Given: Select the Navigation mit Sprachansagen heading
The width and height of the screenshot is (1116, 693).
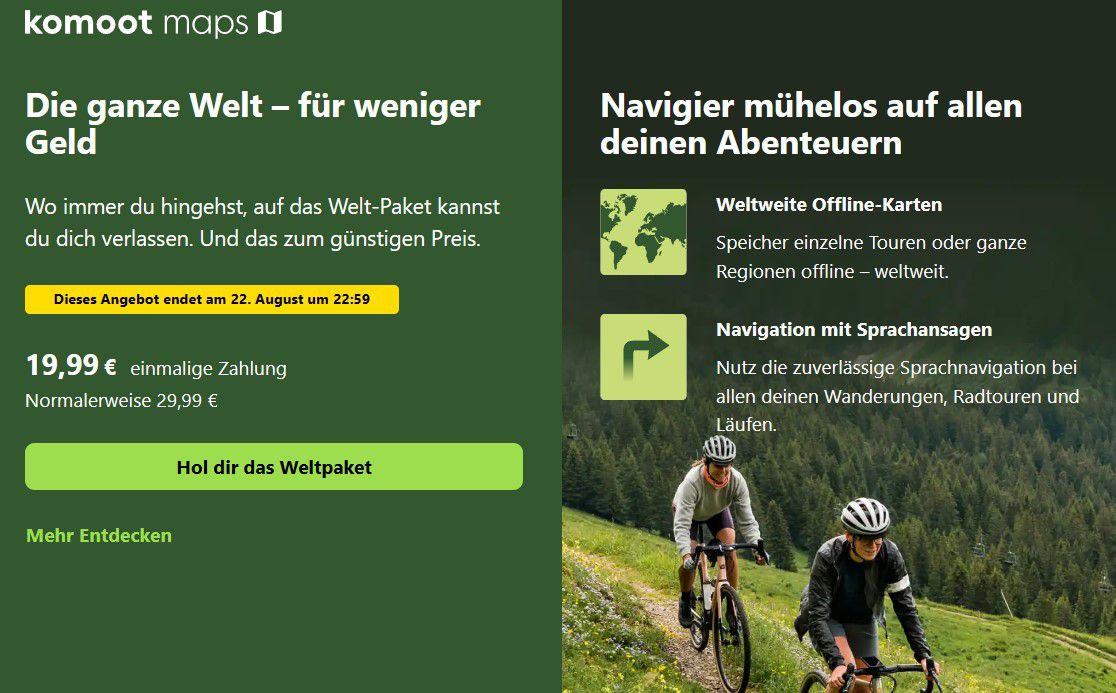Looking at the screenshot, I should click(x=854, y=330).
